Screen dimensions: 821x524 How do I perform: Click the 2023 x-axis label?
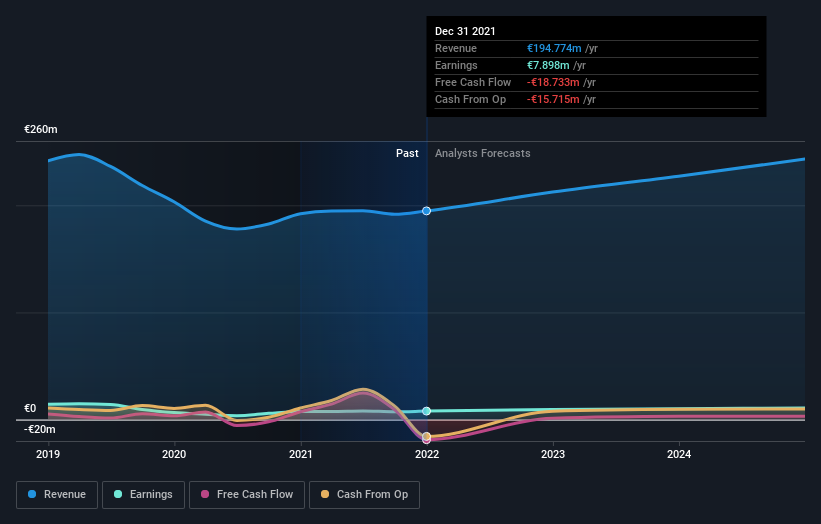pos(553,454)
